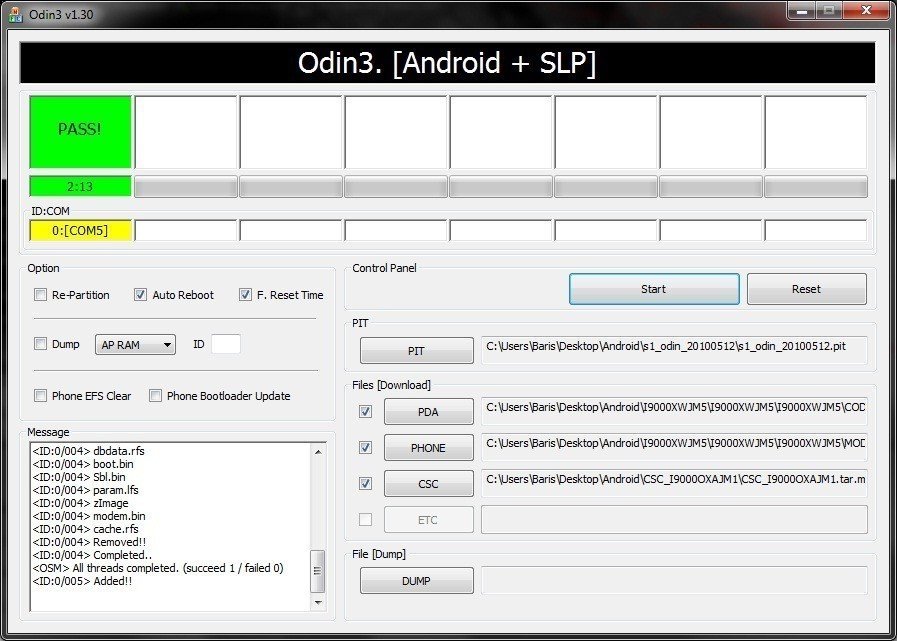
Task: Click the 'Completed..' log line
Action: pos(92,555)
